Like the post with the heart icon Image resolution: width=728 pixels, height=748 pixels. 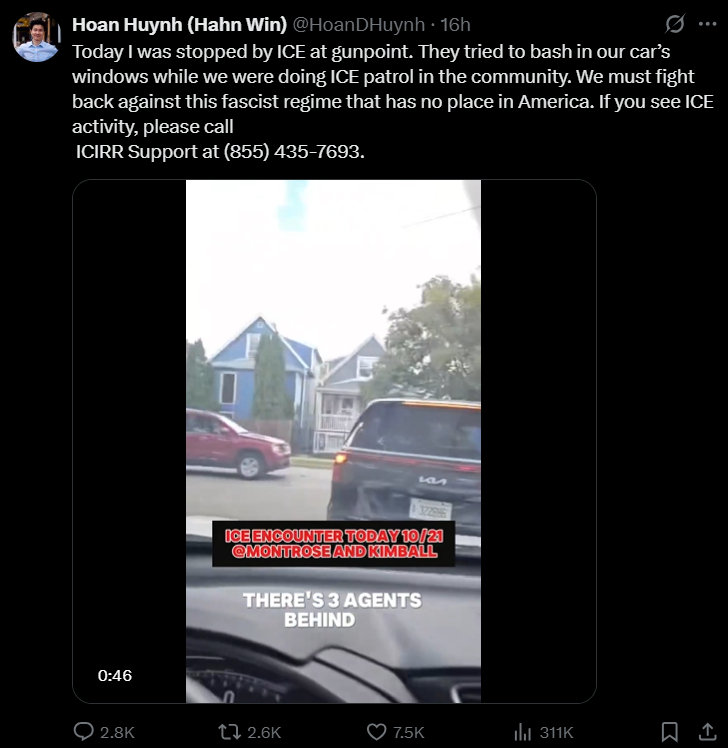376,731
